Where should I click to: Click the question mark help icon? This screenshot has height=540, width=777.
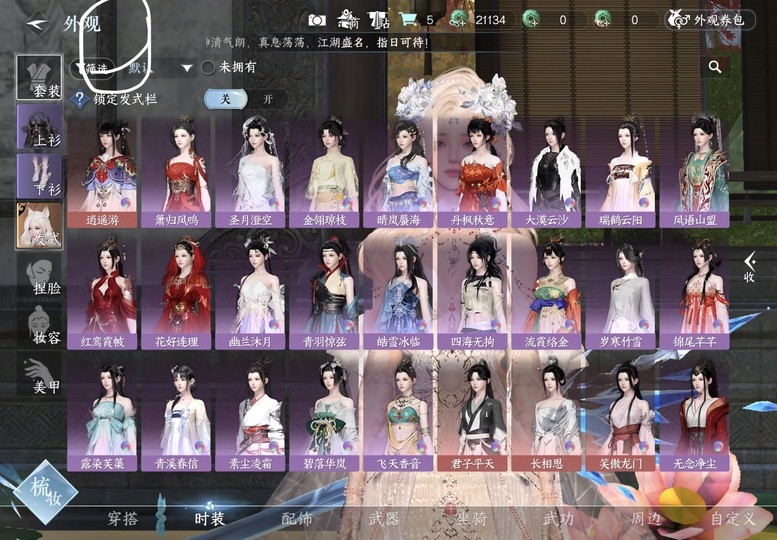pos(79,99)
